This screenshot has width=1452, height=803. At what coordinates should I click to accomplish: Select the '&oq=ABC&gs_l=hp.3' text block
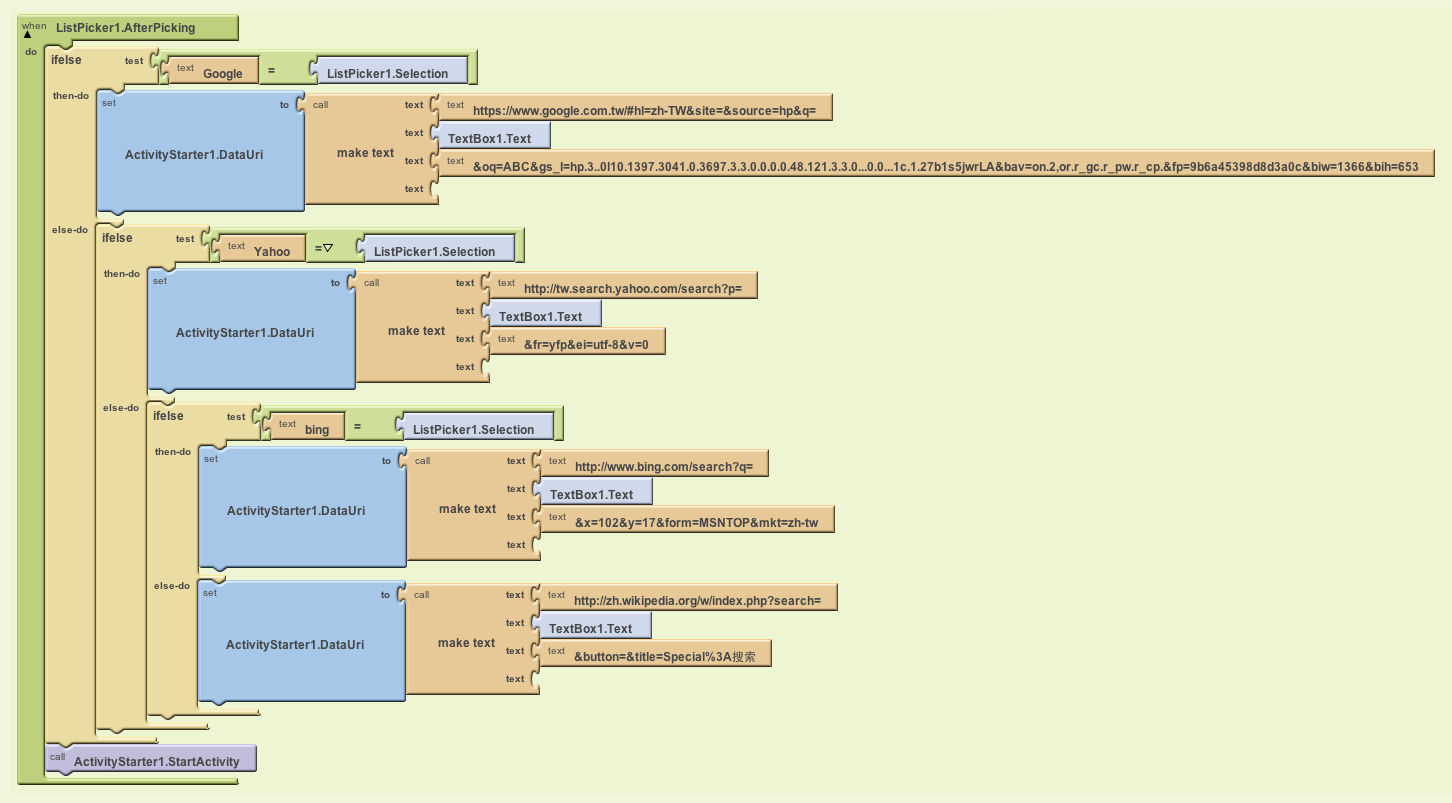point(936,163)
